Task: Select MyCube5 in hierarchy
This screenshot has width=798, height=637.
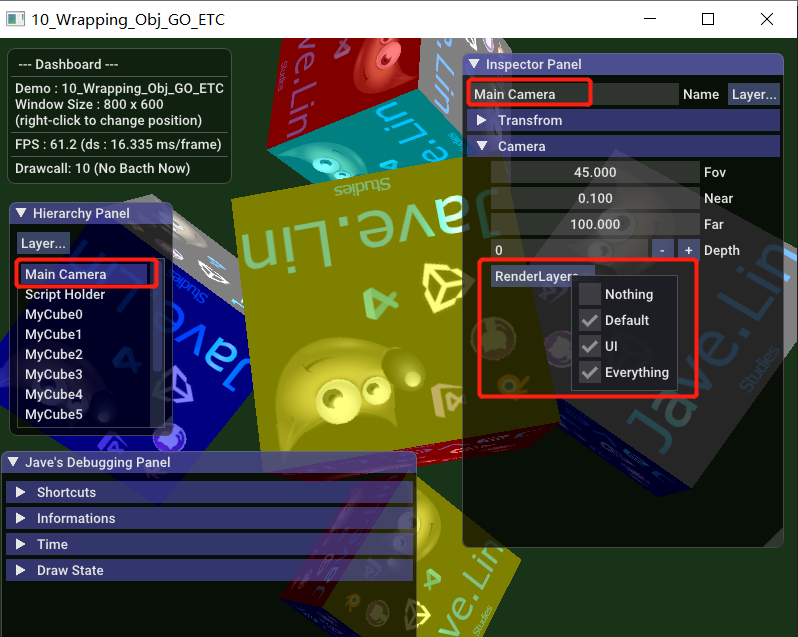Action: [x=84, y=414]
